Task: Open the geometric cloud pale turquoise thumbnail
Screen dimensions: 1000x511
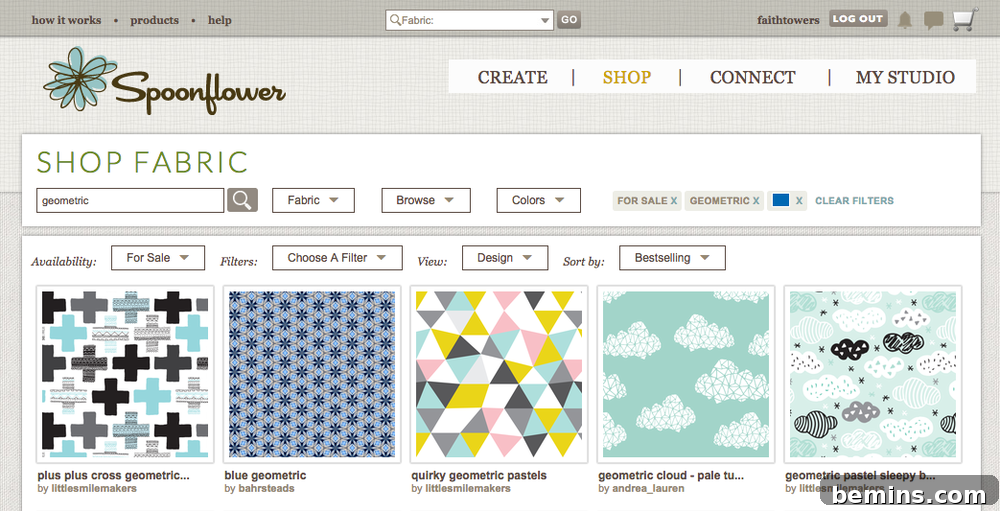Action: (686, 374)
